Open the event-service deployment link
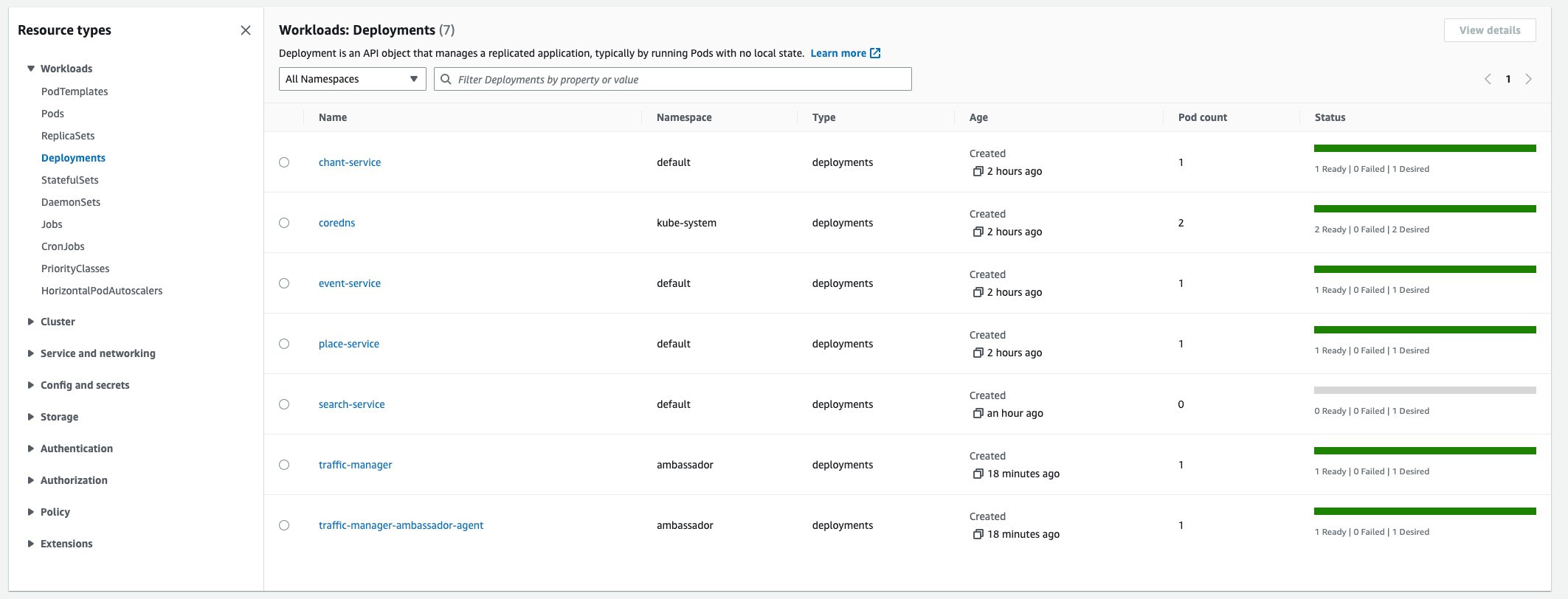 pyautogui.click(x=350, y=283)
